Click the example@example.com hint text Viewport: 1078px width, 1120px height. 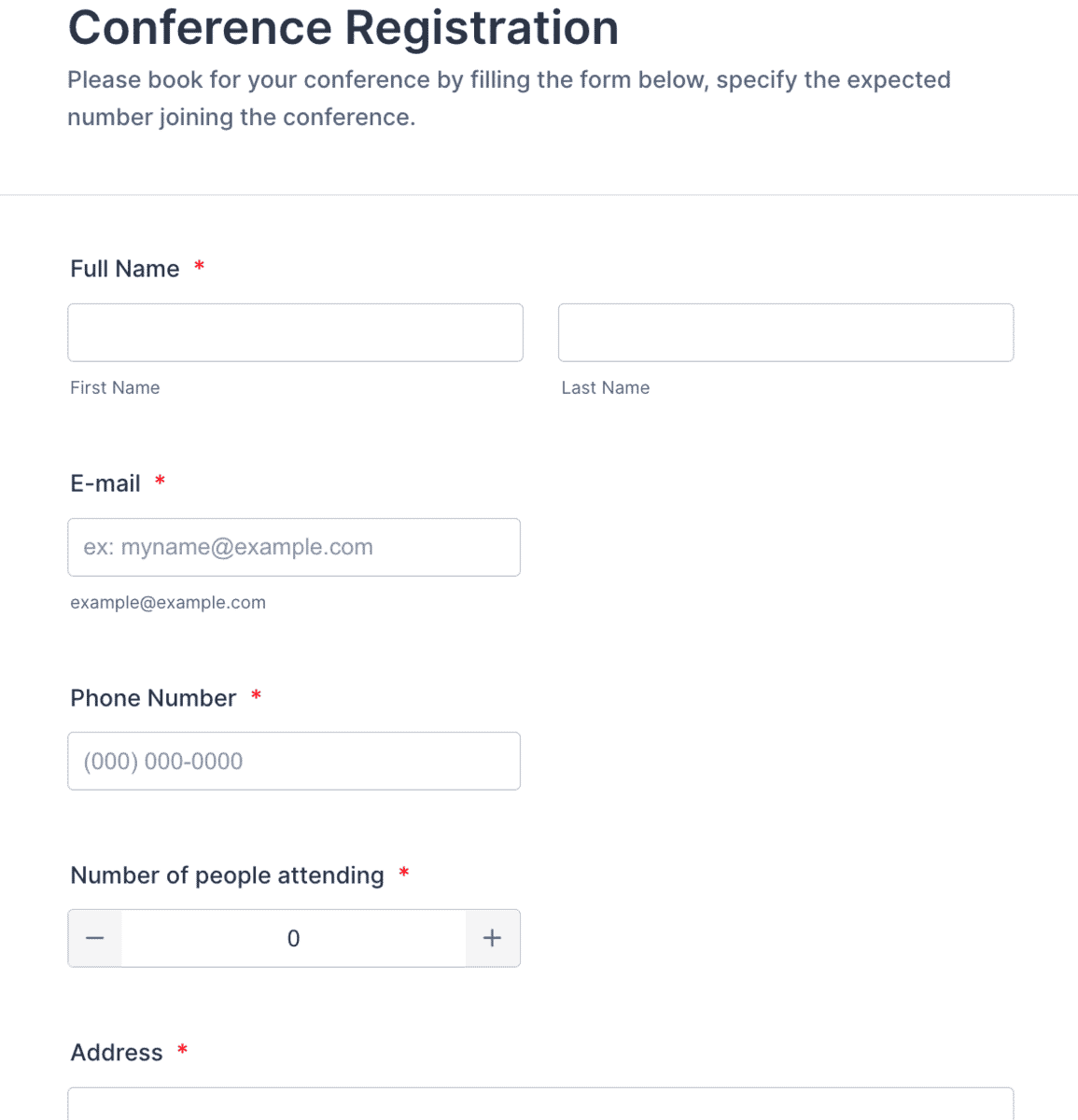click(x=168, y=602)
